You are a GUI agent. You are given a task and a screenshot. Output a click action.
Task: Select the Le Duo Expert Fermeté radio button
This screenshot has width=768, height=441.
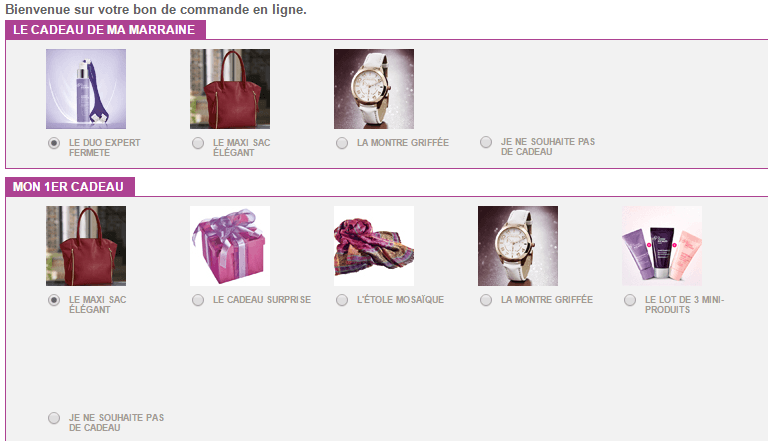[54, 143]
